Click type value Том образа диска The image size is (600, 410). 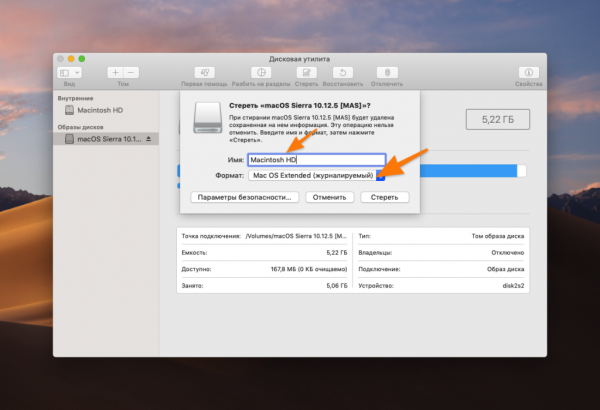point(498,236)
